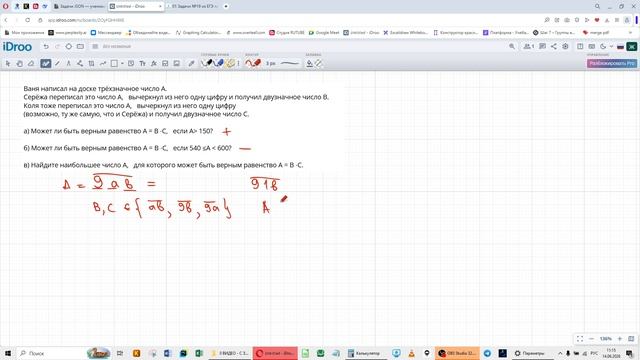
Task: Switch to the first browser tab
Action: 79,7
